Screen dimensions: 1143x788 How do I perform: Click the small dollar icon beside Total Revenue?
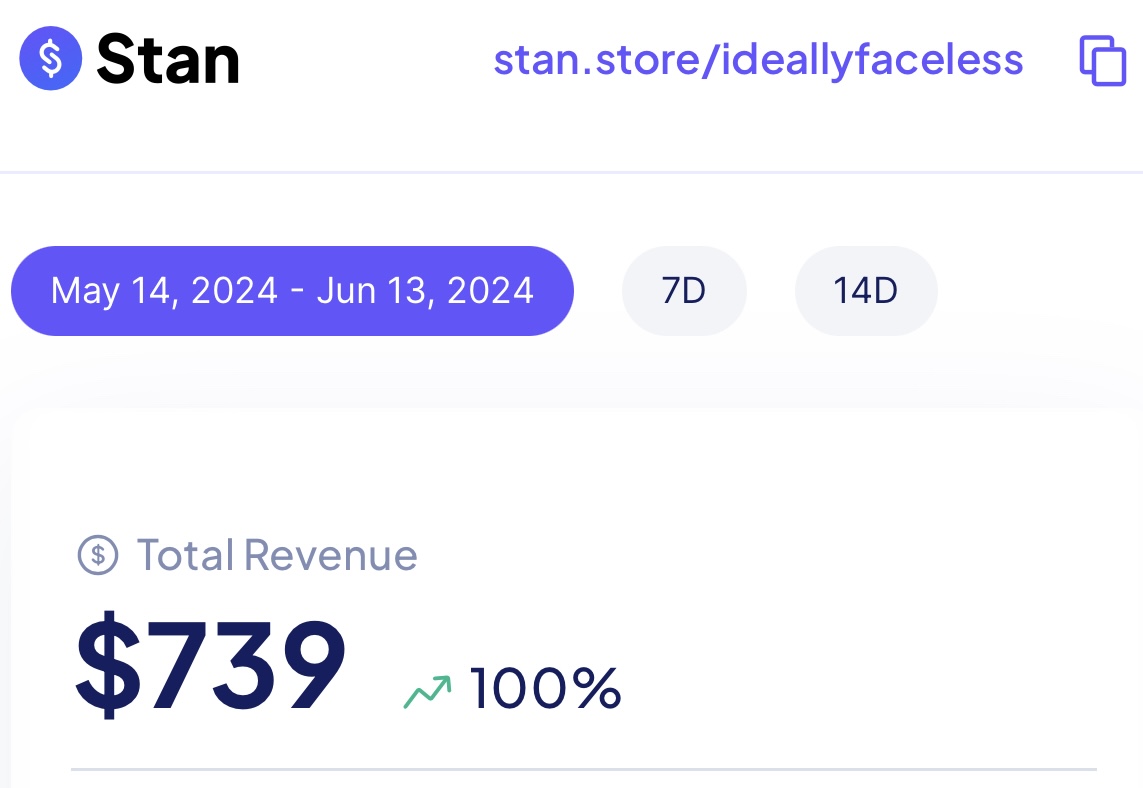click(x=97, y=554)
